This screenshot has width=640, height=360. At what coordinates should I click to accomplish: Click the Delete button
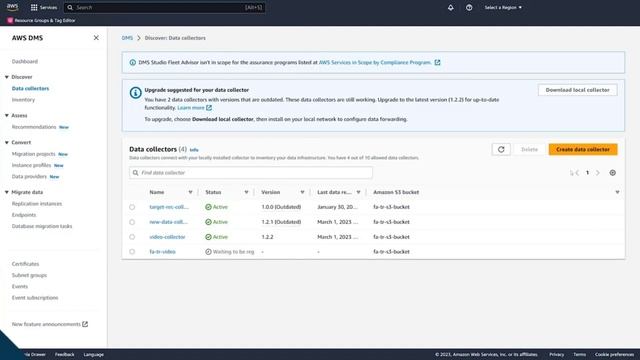tap(529, 149)
